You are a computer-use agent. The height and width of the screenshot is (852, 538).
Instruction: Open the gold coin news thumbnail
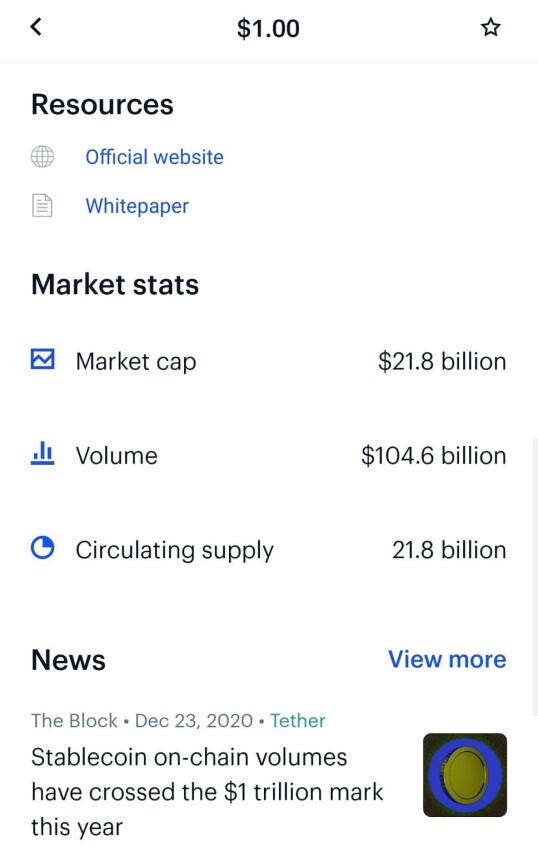tap(465, 775)
